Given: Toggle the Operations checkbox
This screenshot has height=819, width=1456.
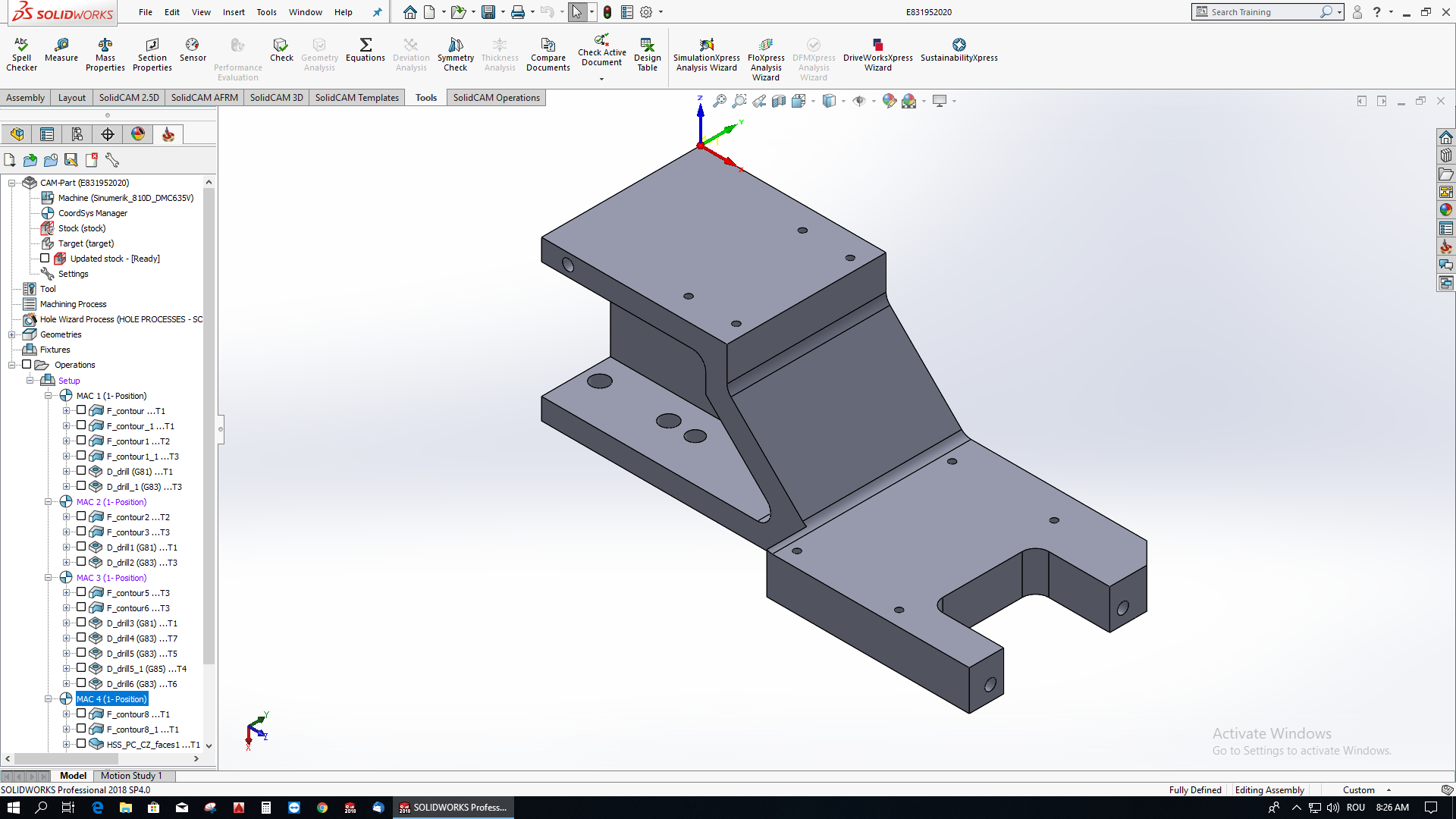Looking at the screenshot, I should point(27,365).
